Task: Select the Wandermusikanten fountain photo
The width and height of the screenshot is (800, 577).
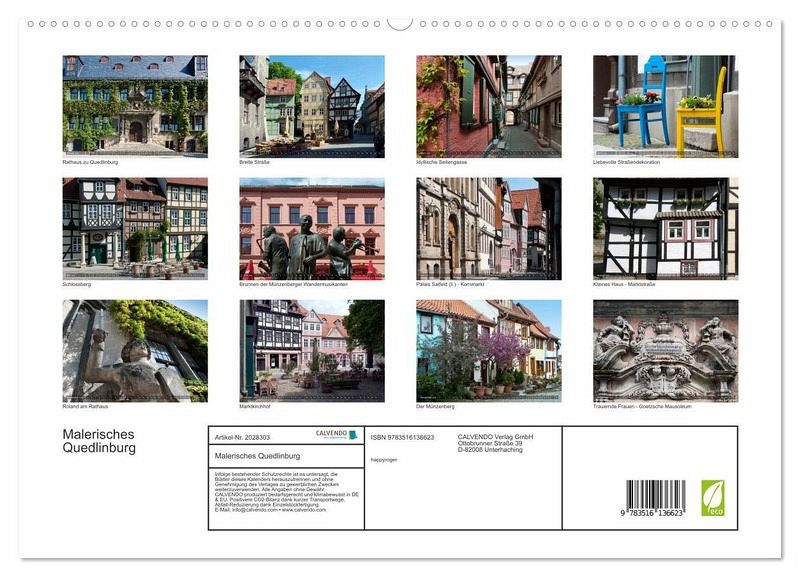Action: click(311, 228)
